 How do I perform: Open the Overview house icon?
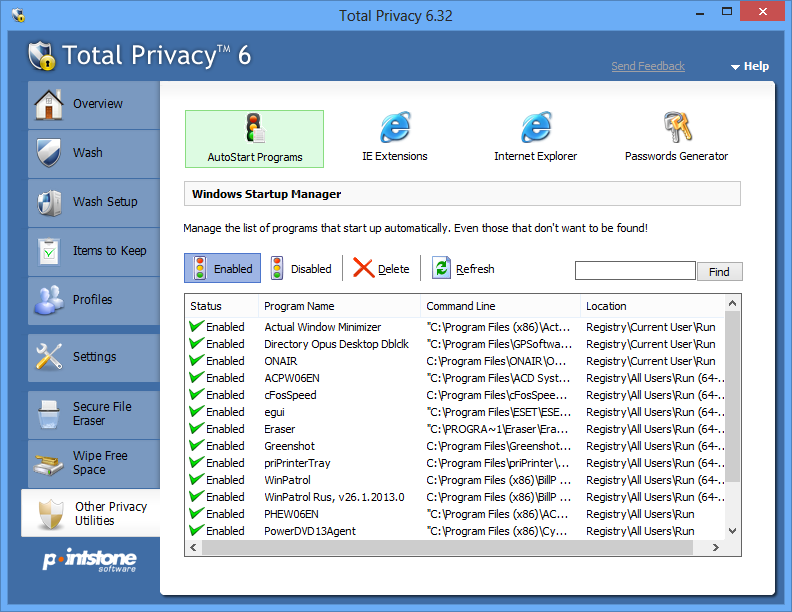click(48, 105)
